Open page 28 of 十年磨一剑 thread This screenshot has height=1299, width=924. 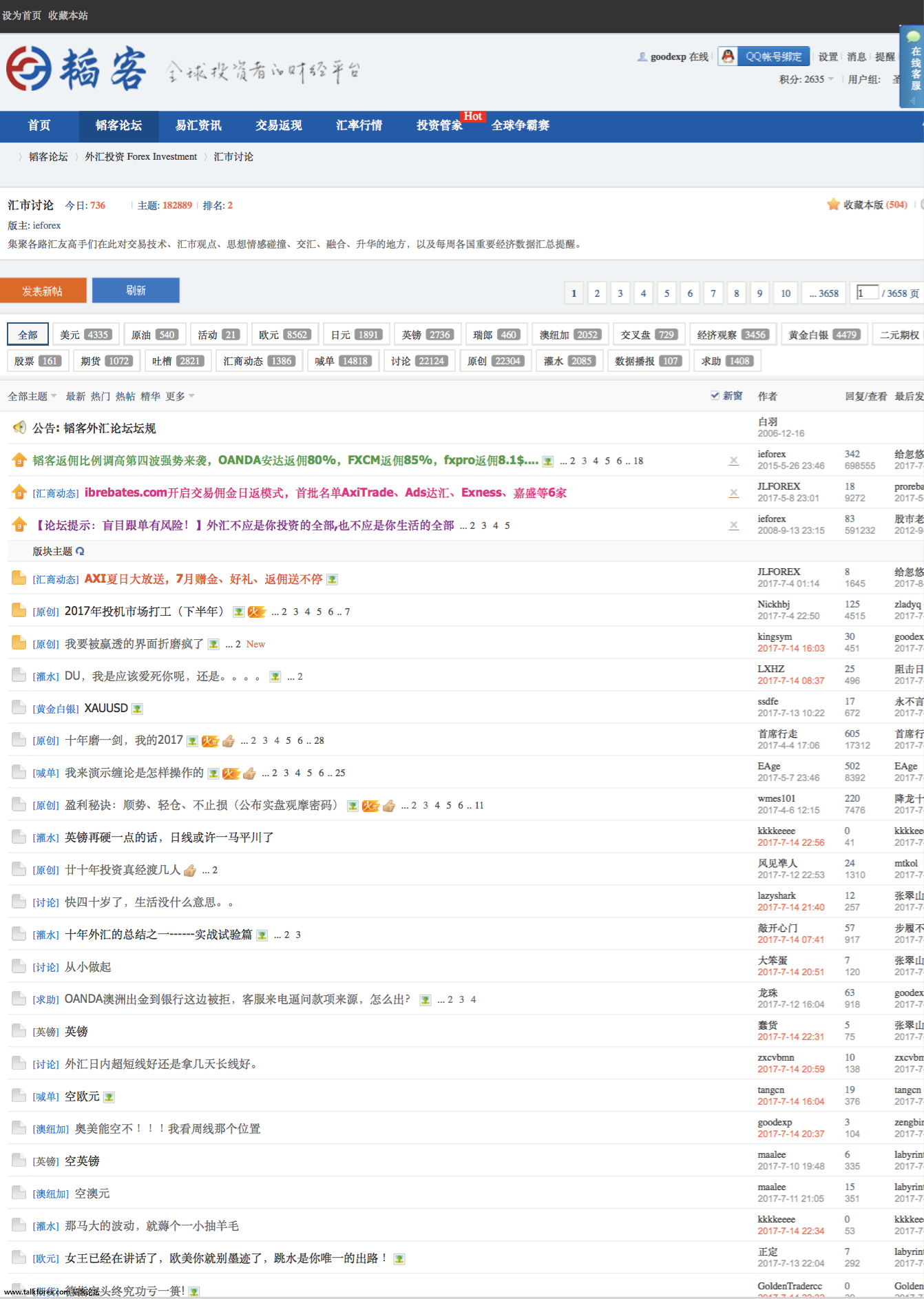[x=319, y=741]
